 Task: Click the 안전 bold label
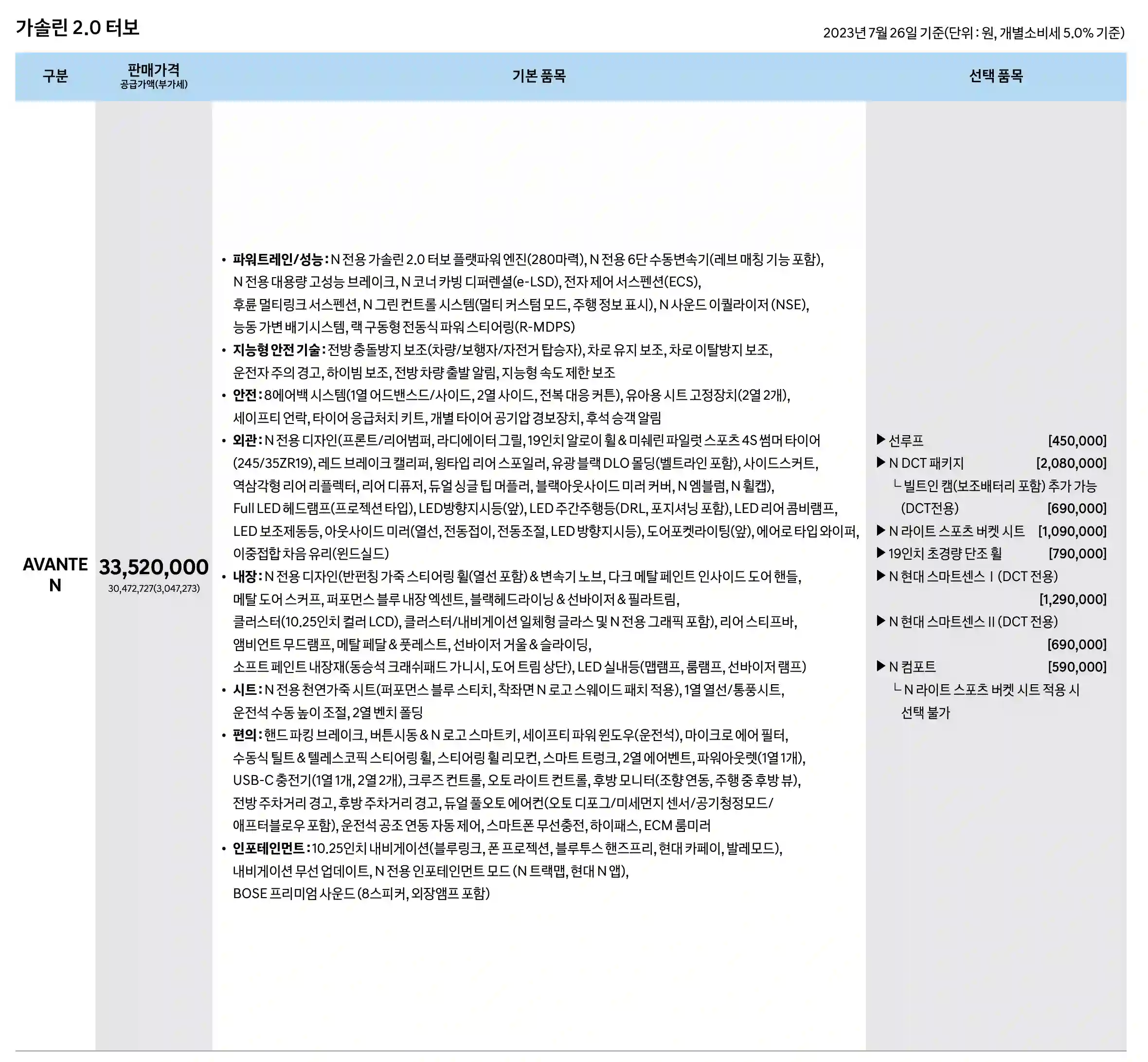pyautogui.click(x=247, y=395)
